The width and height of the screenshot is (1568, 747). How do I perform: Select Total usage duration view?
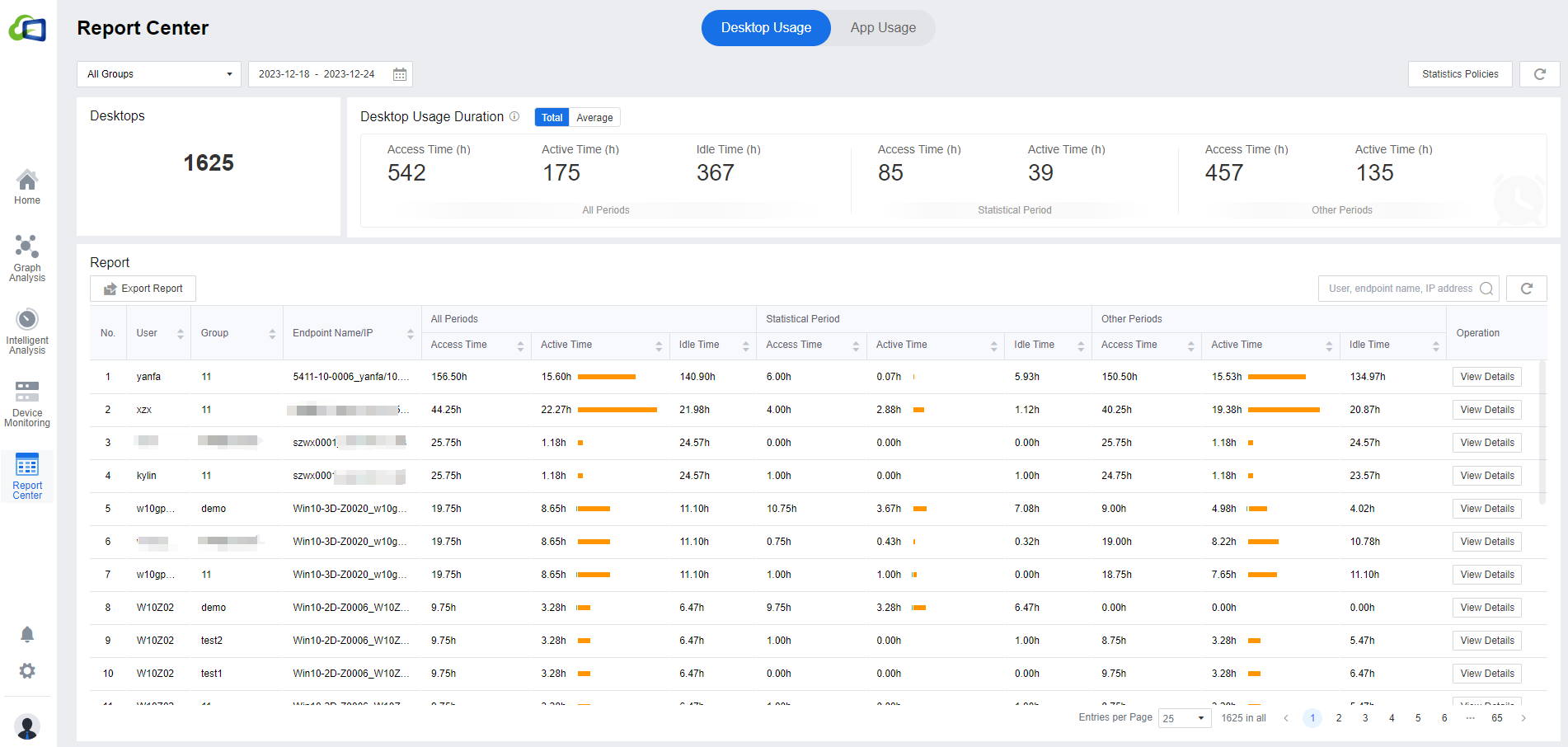[552, 118]
